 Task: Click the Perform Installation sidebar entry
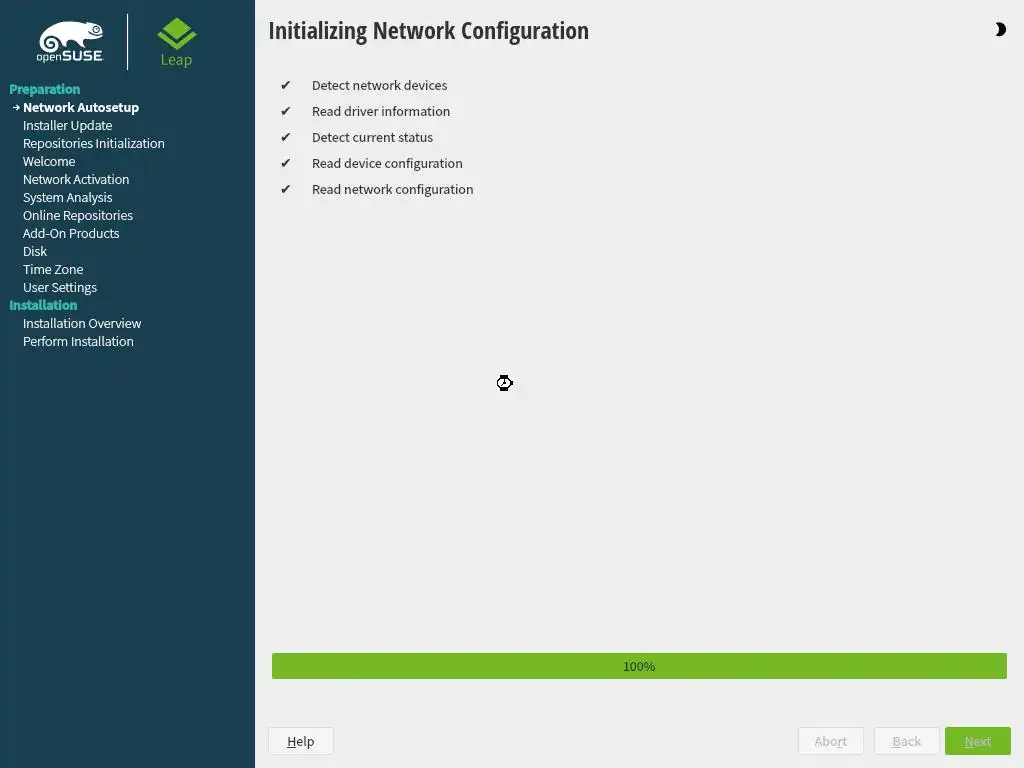[78, 342]
